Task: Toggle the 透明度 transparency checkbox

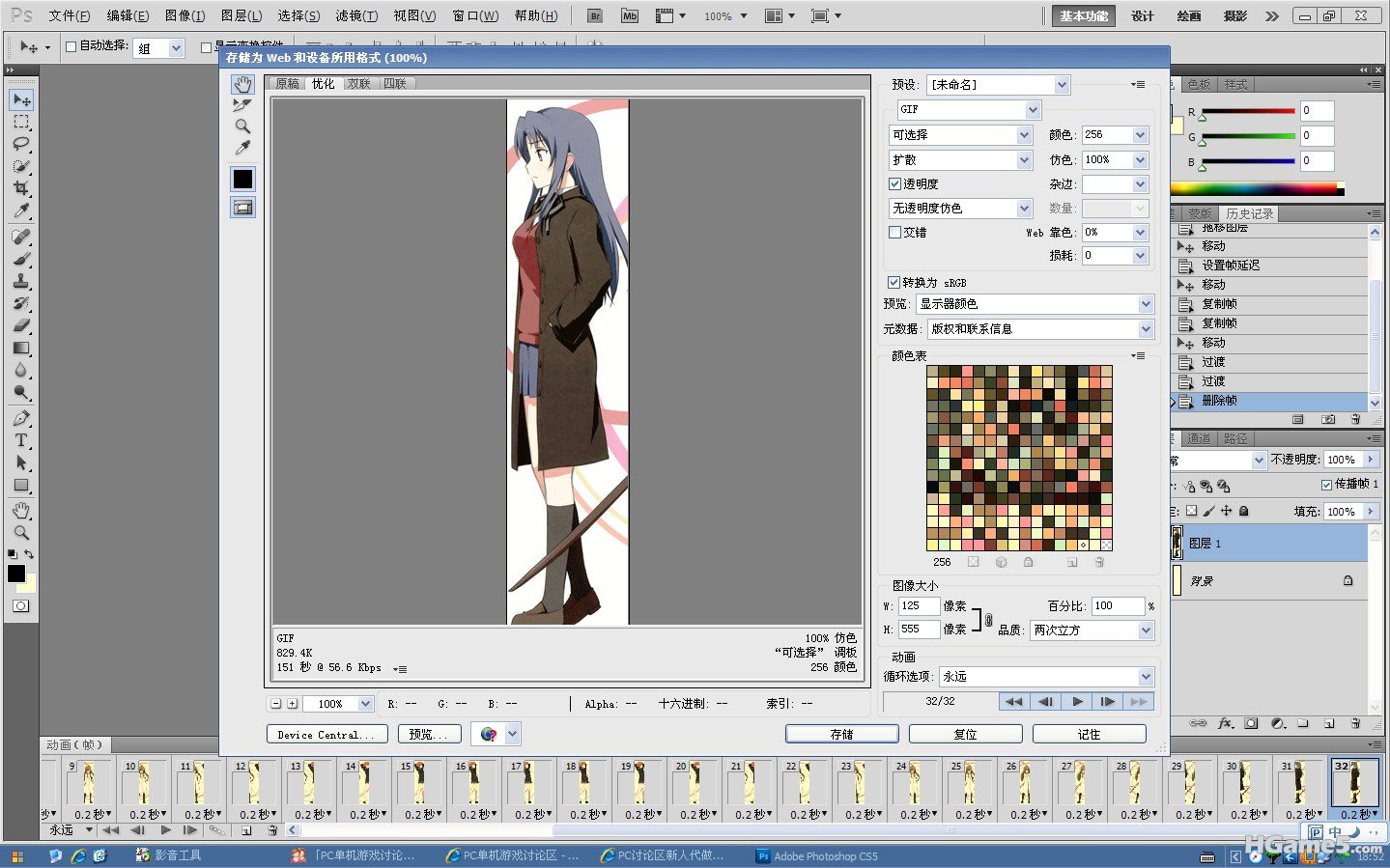Action: click(x=894, y=183)
